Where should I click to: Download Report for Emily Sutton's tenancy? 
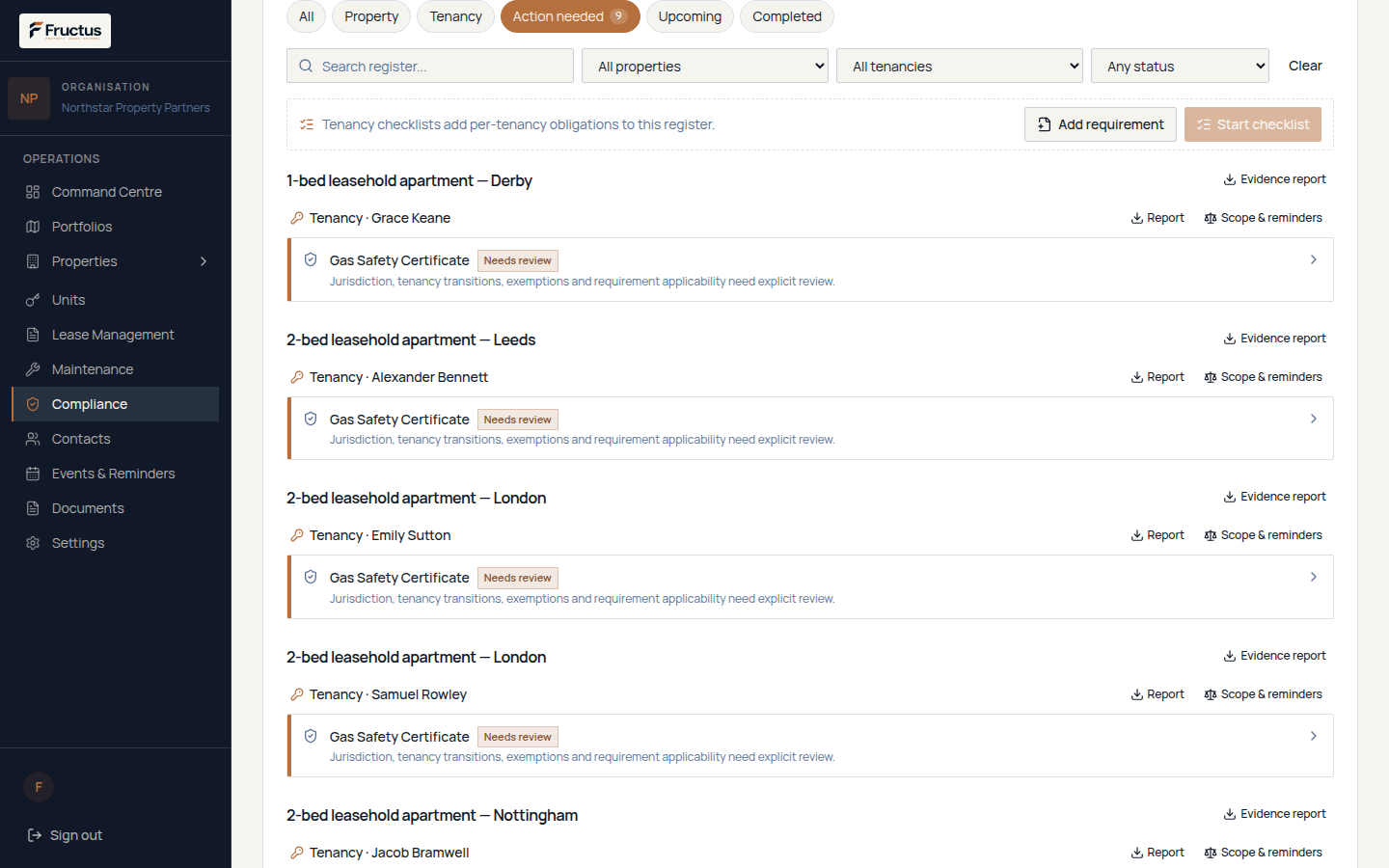click(1157, 535)
